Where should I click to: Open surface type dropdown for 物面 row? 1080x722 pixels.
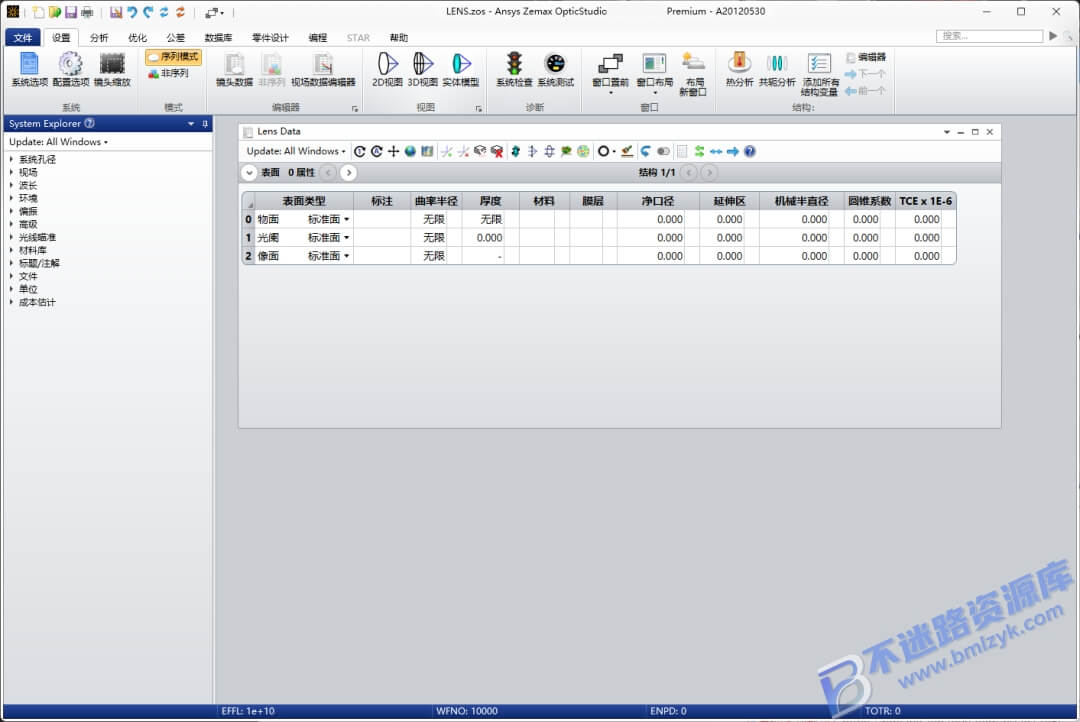(x=346, y=219)
